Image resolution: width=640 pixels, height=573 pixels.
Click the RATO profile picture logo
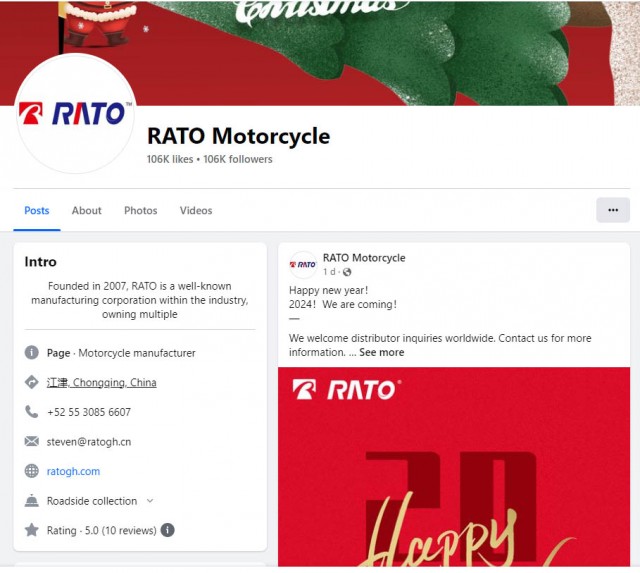(76, 113)
